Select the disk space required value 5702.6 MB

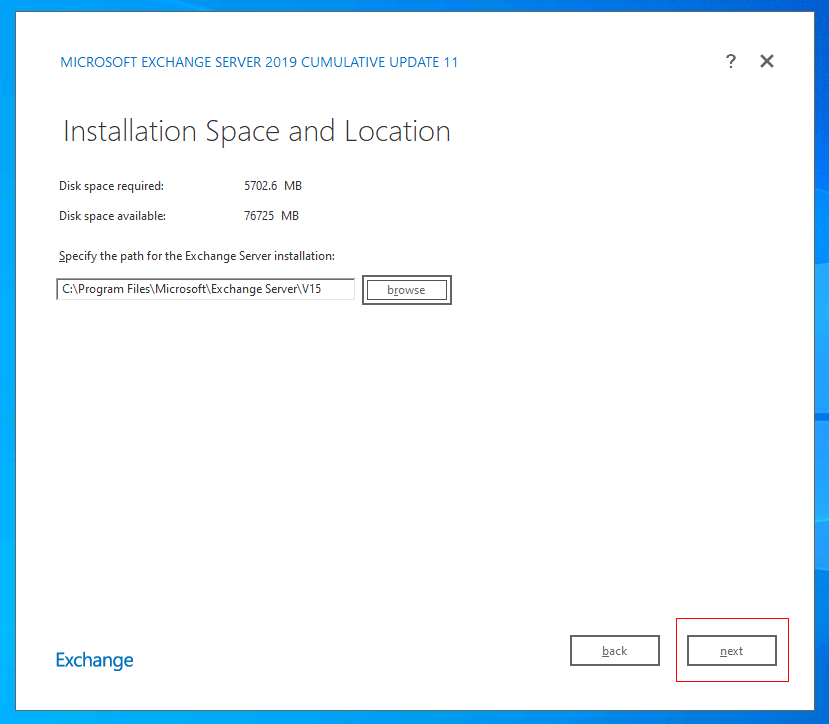pyautogui.click(x=273, y=186)
